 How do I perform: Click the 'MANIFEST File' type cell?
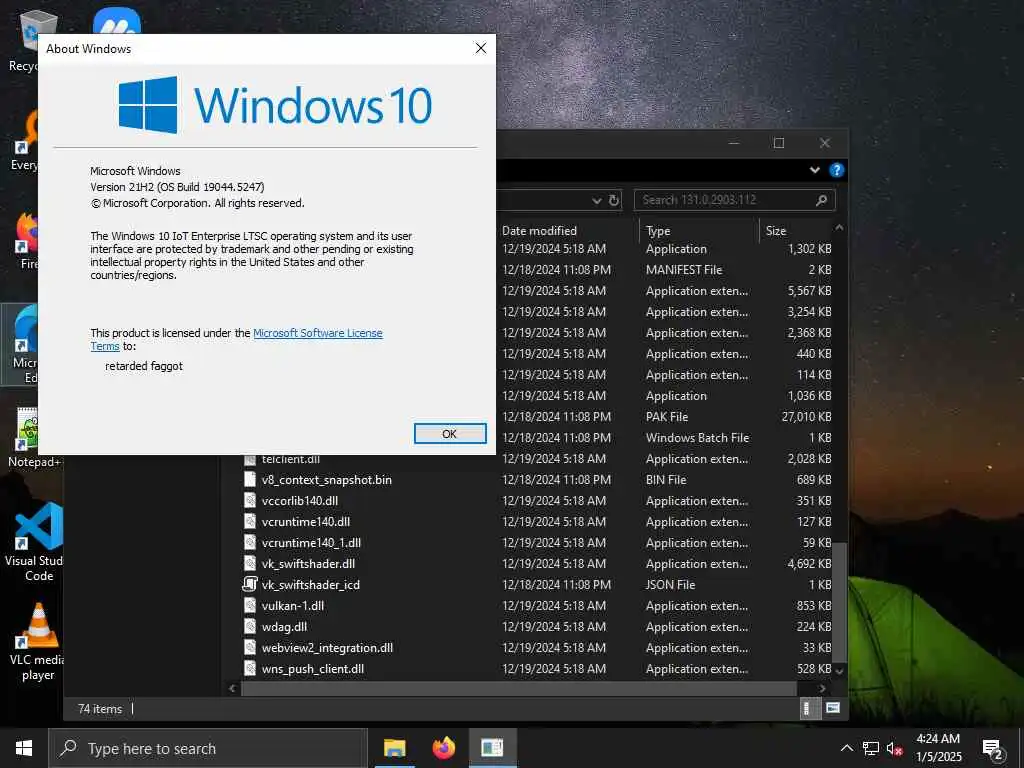coord(684,270)
